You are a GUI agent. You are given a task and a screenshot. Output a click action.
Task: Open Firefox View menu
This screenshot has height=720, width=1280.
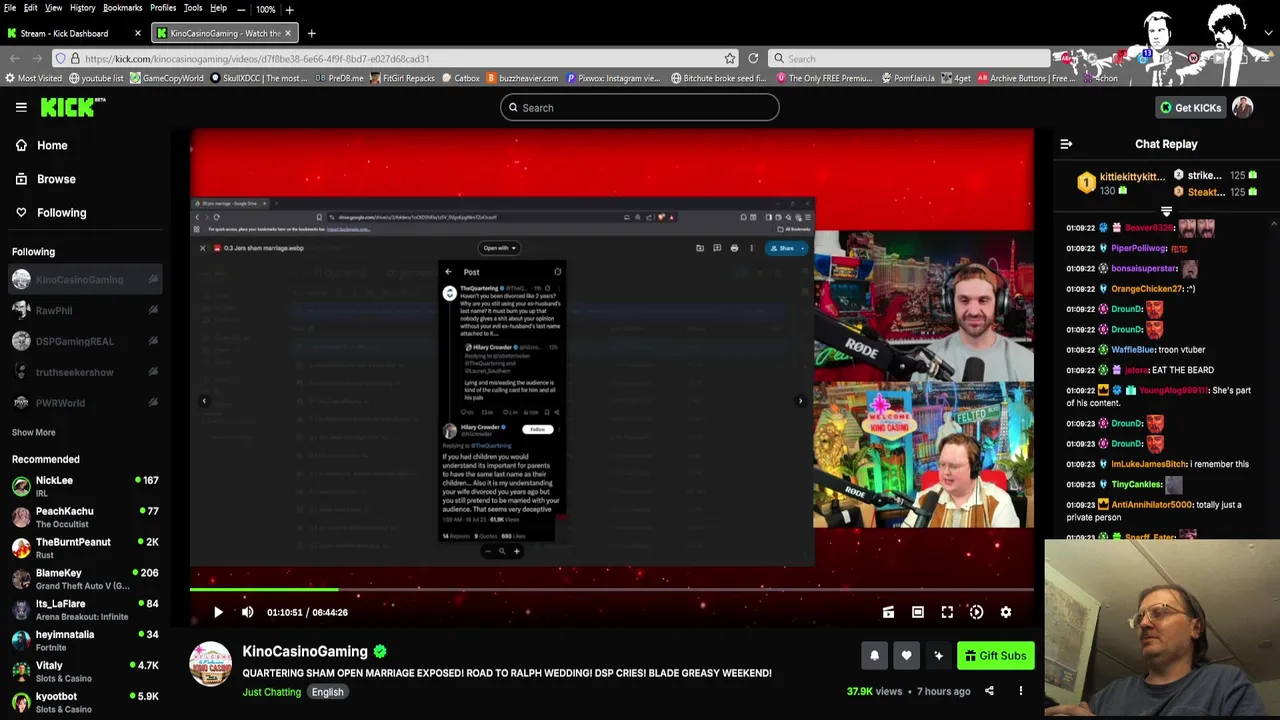click(53, 8)
